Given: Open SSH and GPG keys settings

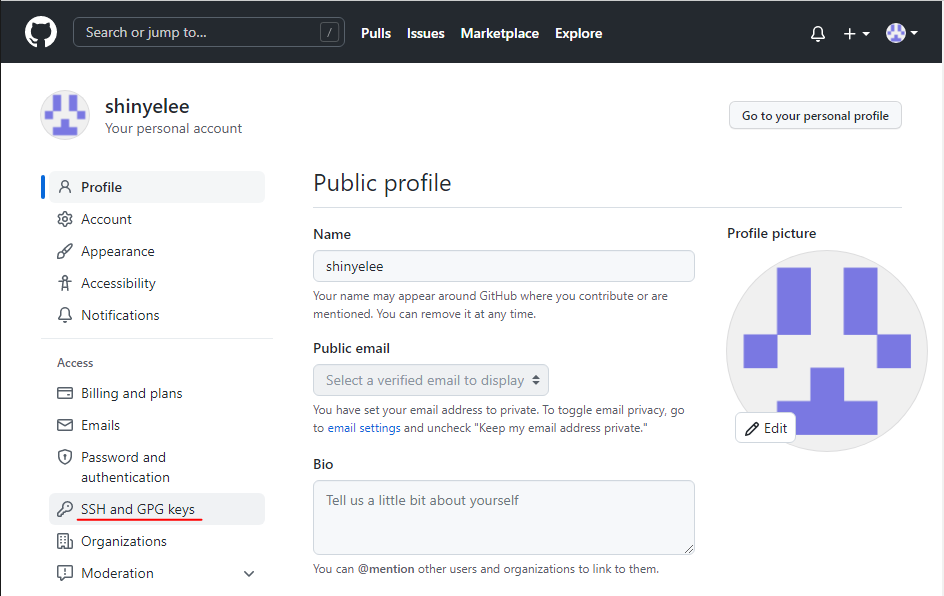Looking at the screenshot, I should point(157,509).
